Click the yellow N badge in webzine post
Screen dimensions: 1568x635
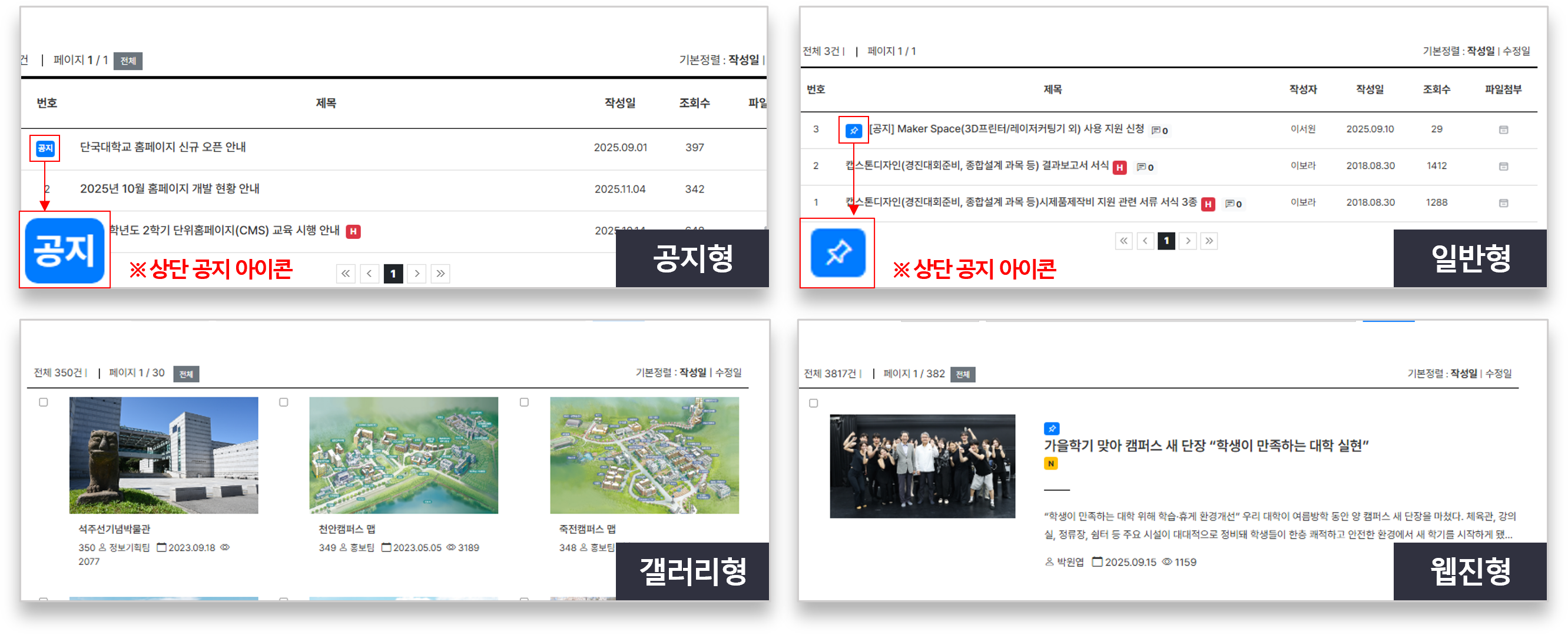click(1050, 464)
